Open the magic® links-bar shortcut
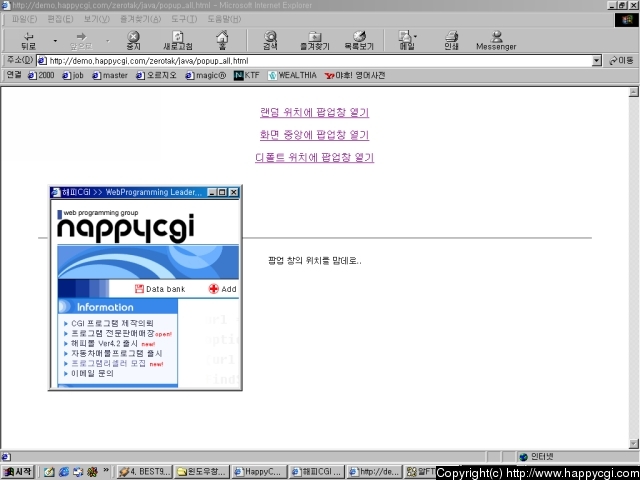This screenshot has height=480, width=640. [205, 75]
